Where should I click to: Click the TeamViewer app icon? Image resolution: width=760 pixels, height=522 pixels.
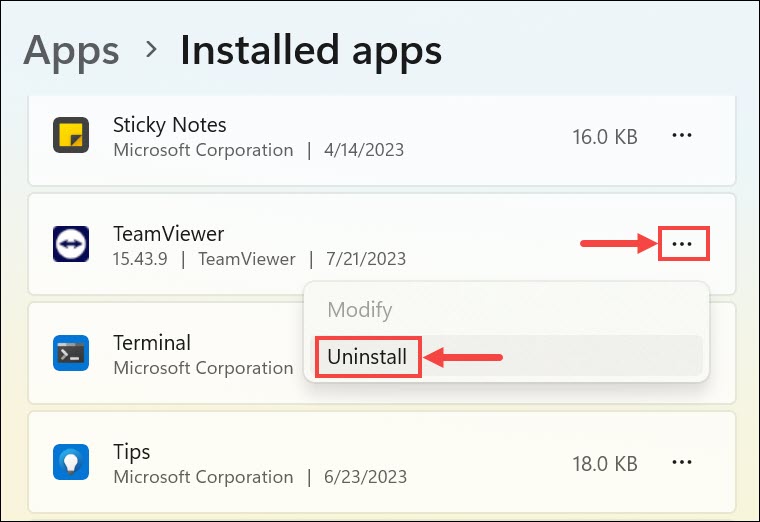pos(71,245)
